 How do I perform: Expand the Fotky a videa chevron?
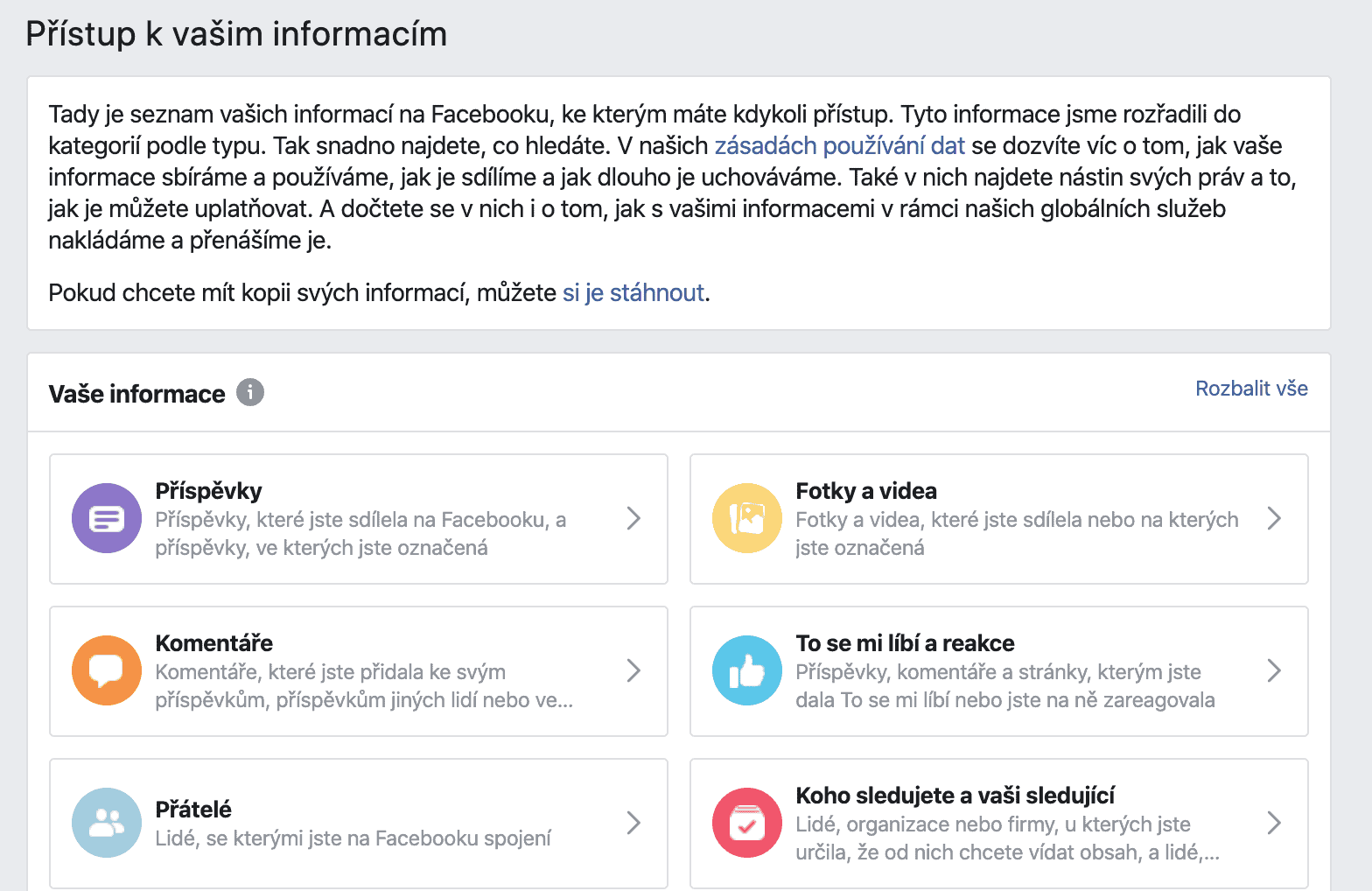tap(1275, 518)
